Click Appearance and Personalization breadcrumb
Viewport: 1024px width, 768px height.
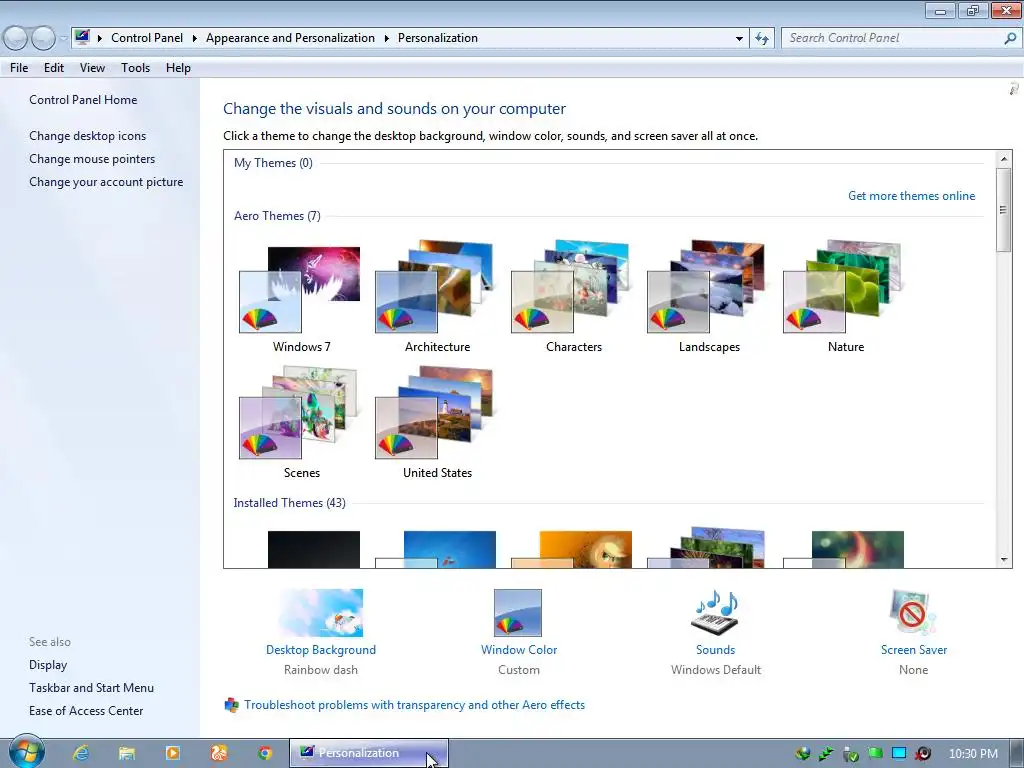pyautogui.click(x=290, y=38)
